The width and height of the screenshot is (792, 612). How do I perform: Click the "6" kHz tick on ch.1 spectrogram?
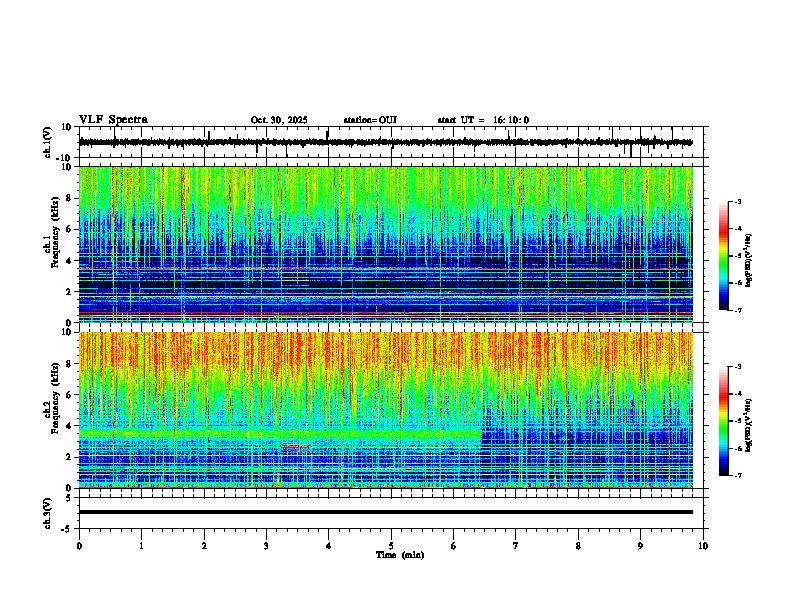[69, 229]
